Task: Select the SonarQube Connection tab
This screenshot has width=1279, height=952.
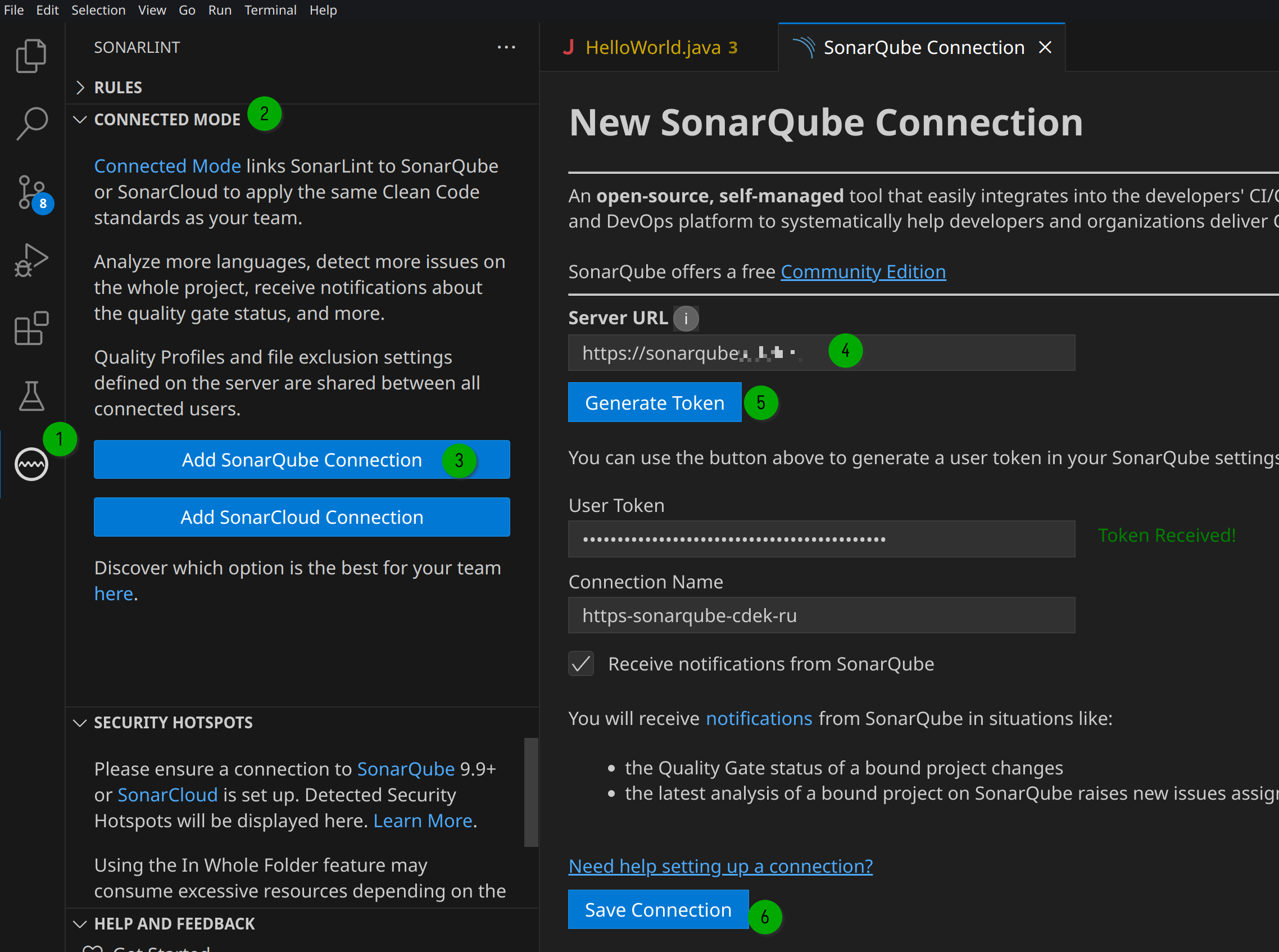Action: [922, 47]
